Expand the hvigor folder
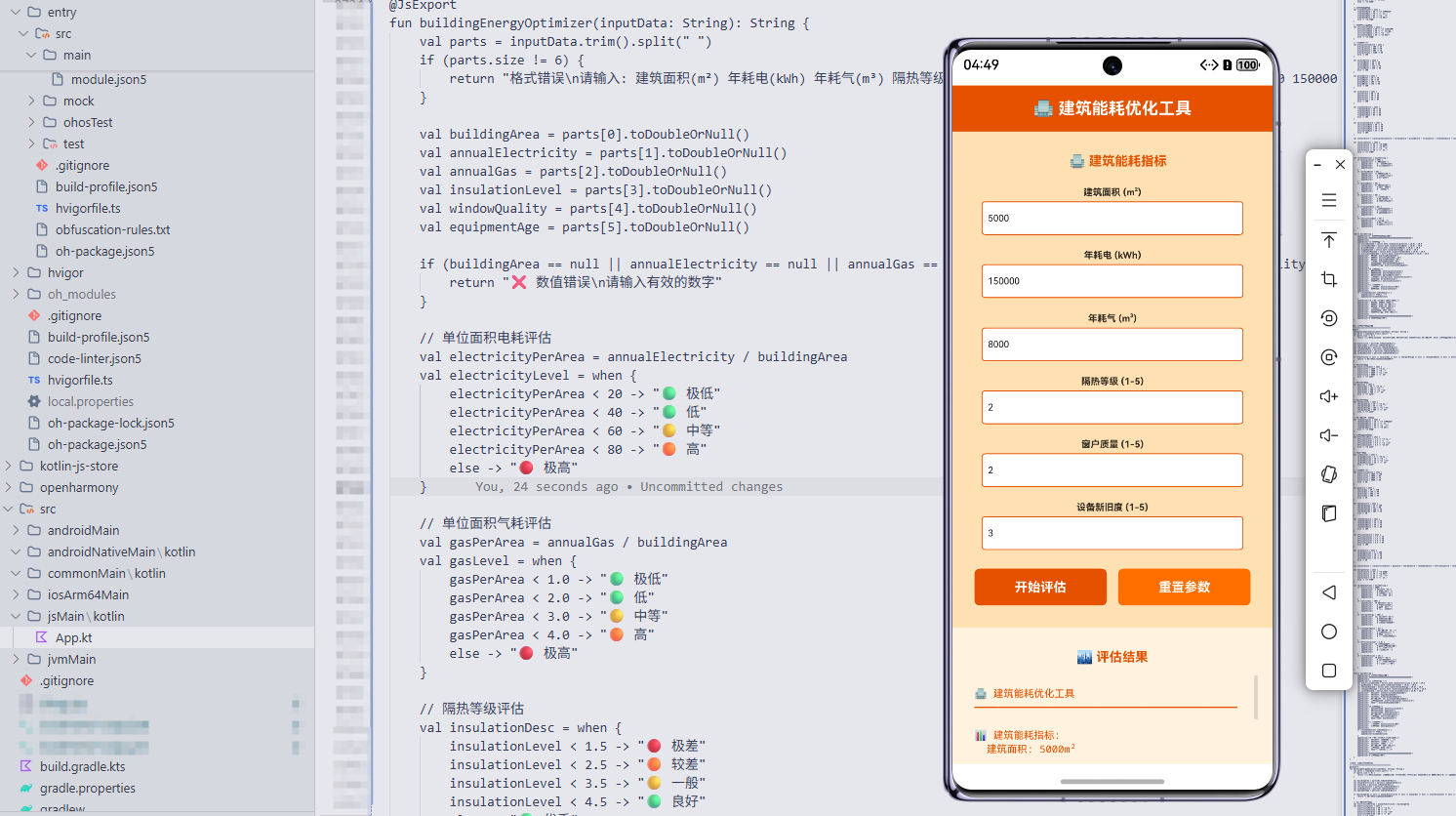 tap(16, 272)
